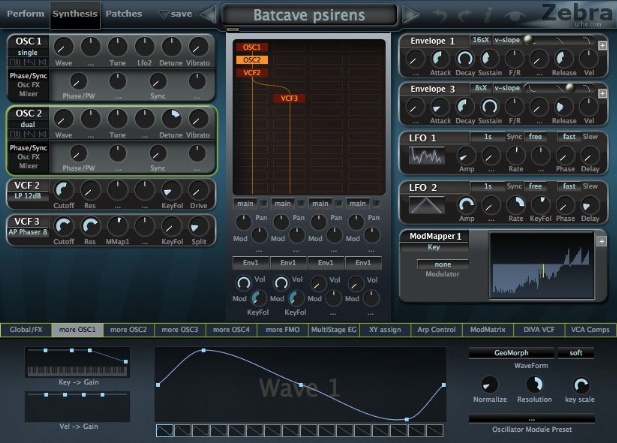Click the VCF 2 Cutoff knob

63,189
